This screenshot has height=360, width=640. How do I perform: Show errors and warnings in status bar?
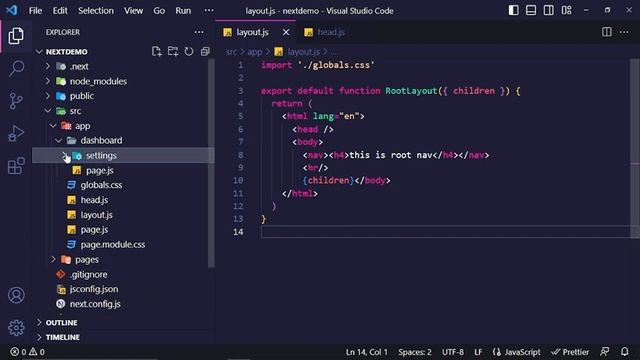(x=27, y=351)
